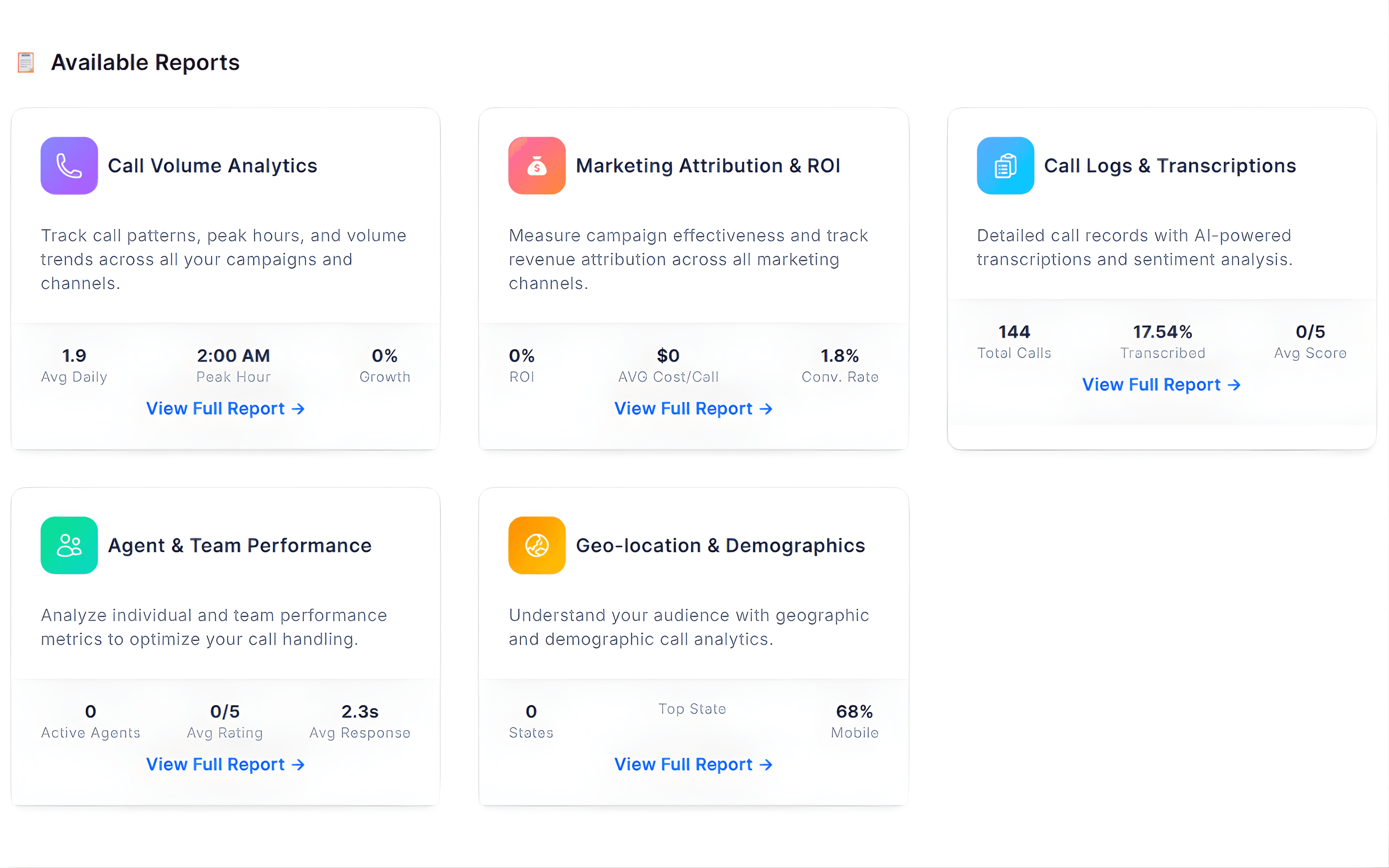Click the Marketing Attribution money bag icon

537,165
